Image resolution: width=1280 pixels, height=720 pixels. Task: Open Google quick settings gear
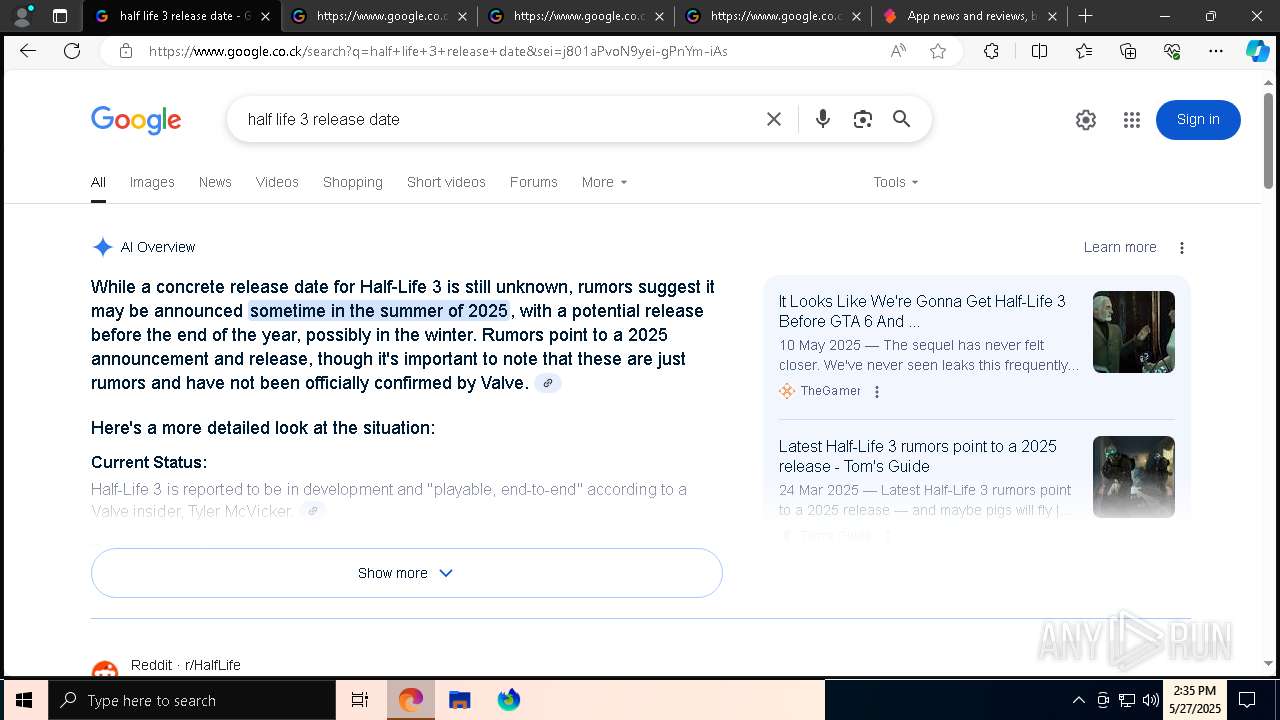point(1086,120)
